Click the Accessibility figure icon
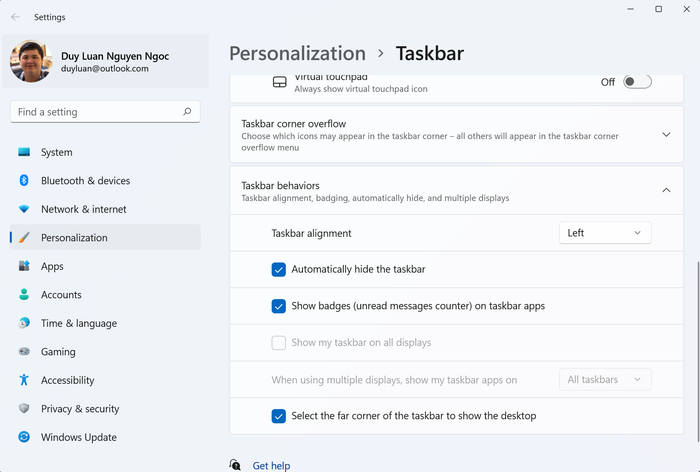The height and width of the screenshot is (472, 700). [24, 380]
